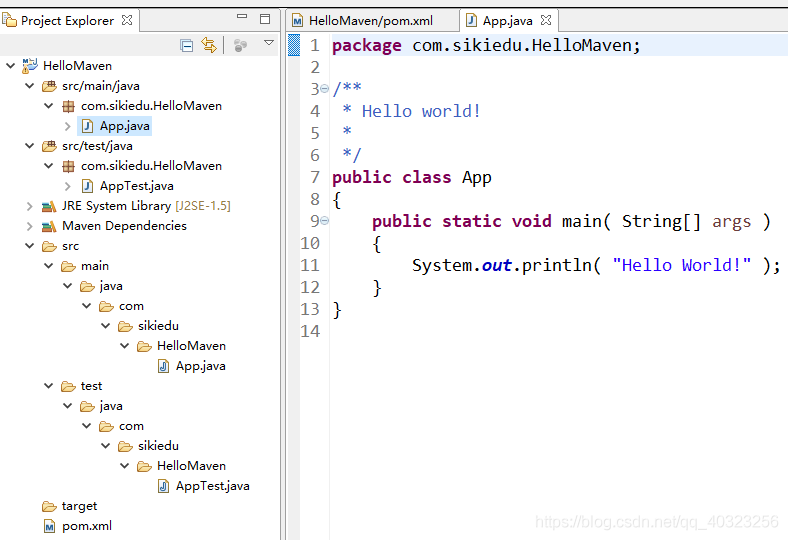Screen dimensions: 788x540
Task: Click the Maven Dependencies library icon
Action: pos(49,226)
